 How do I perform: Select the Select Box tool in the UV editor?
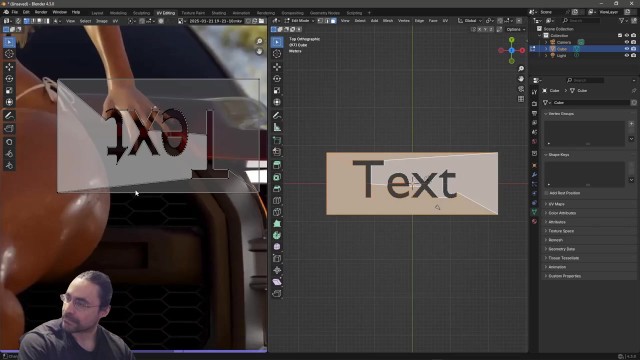[9, 42]
